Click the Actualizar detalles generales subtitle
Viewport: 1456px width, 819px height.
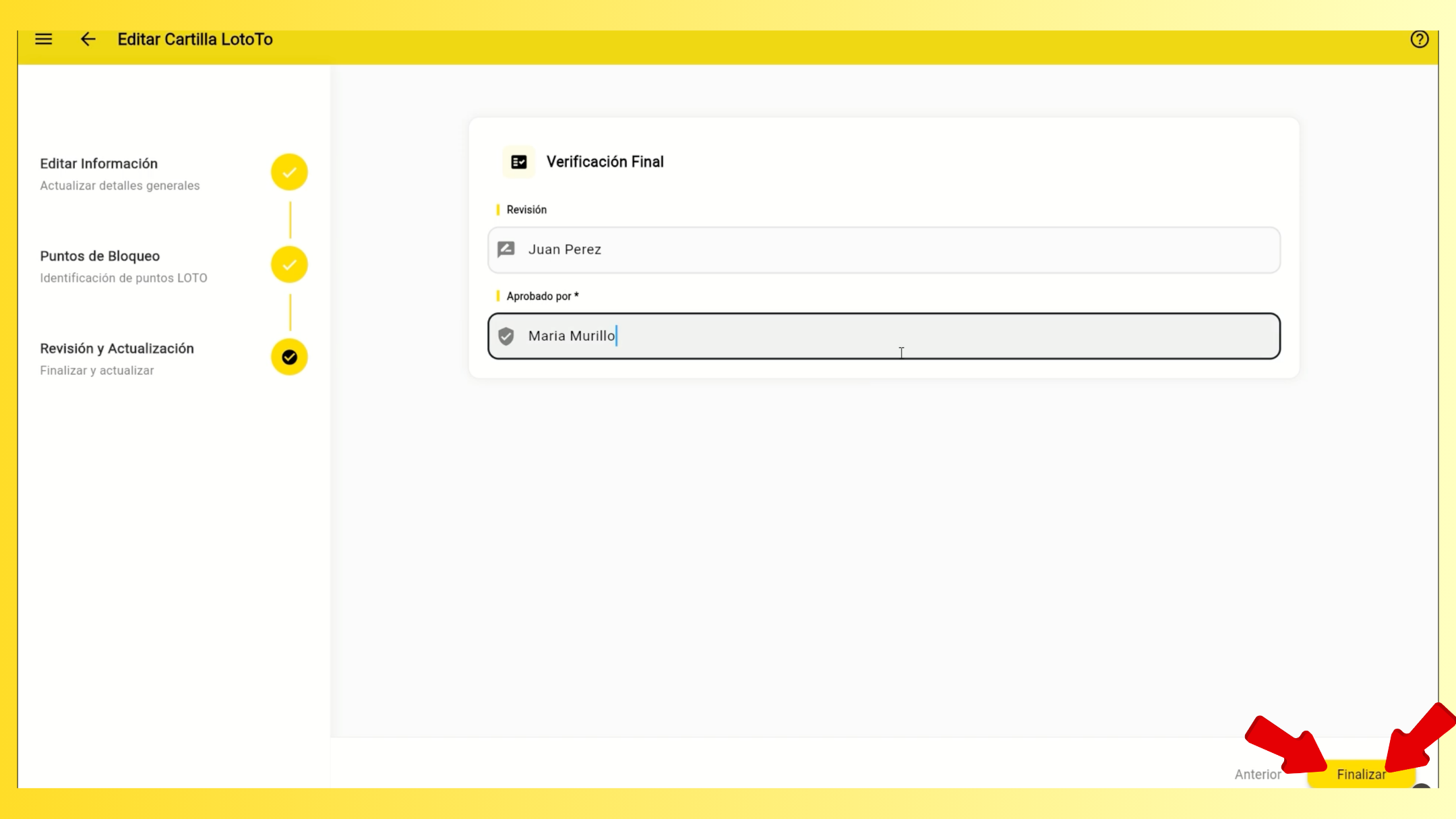(x=120, y=185)
